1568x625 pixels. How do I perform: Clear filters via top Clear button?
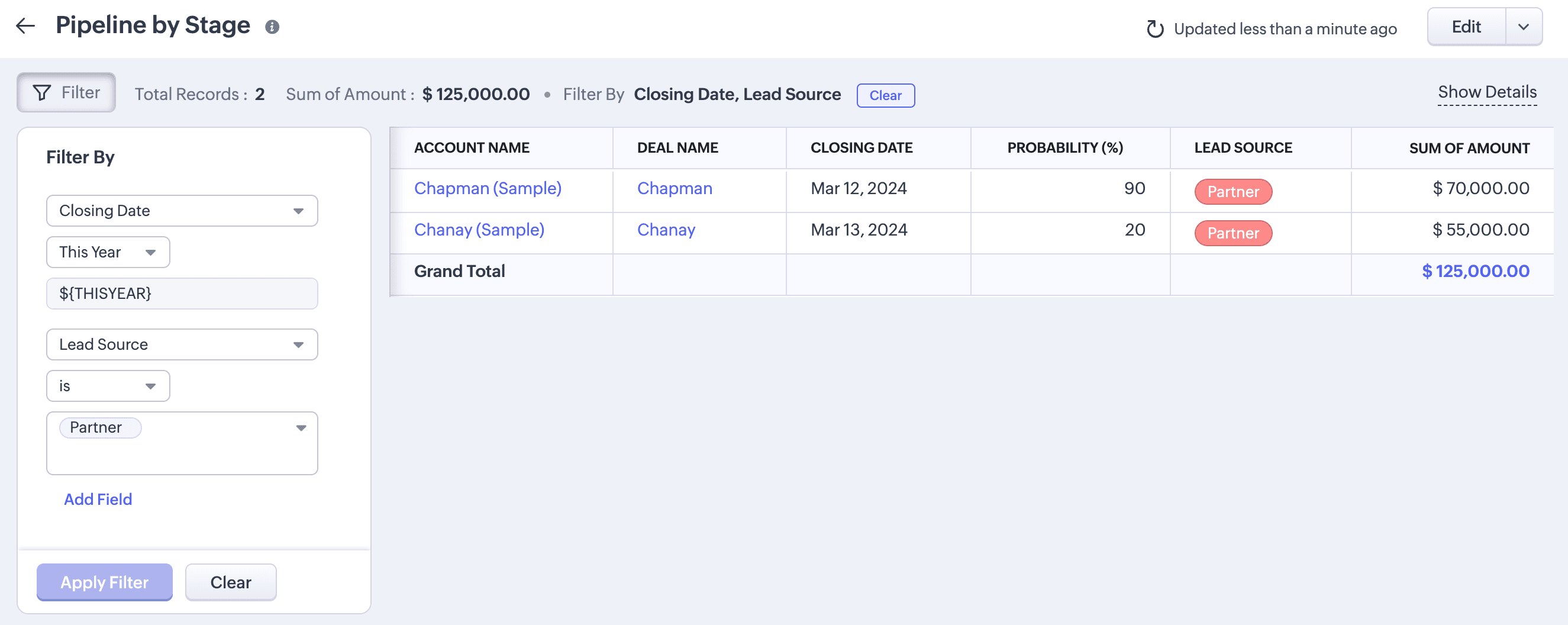click(x=885, y=95)
